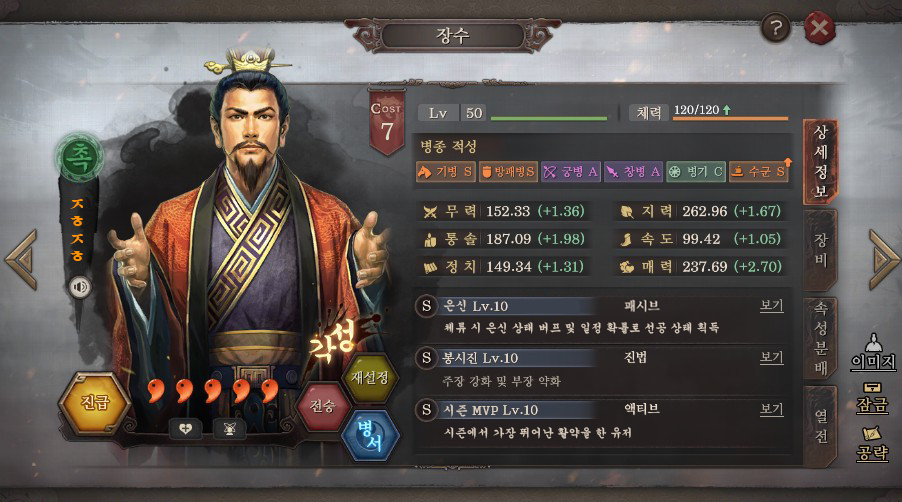Select the 수군 S troop type badge
Screen dimensions: 902x502
point(759,171)
